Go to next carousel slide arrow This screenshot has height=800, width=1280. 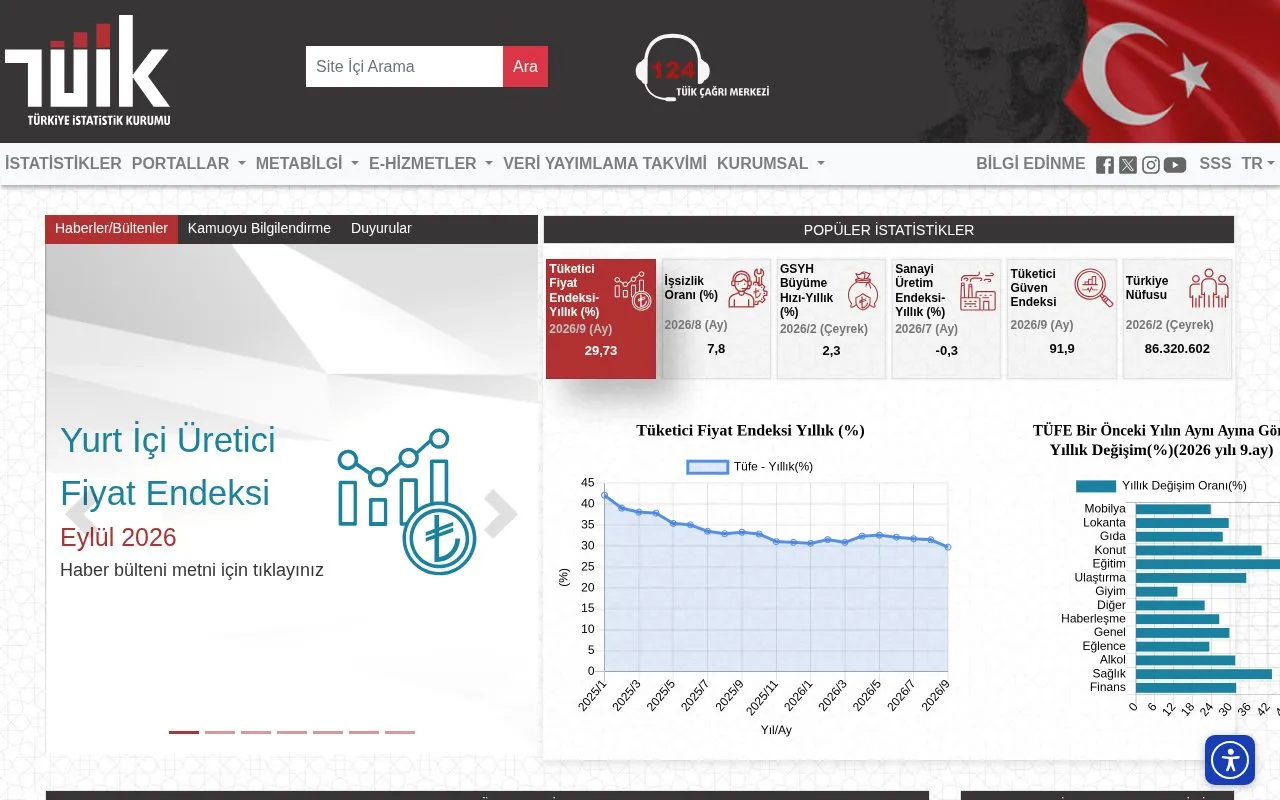click(500, 514)
